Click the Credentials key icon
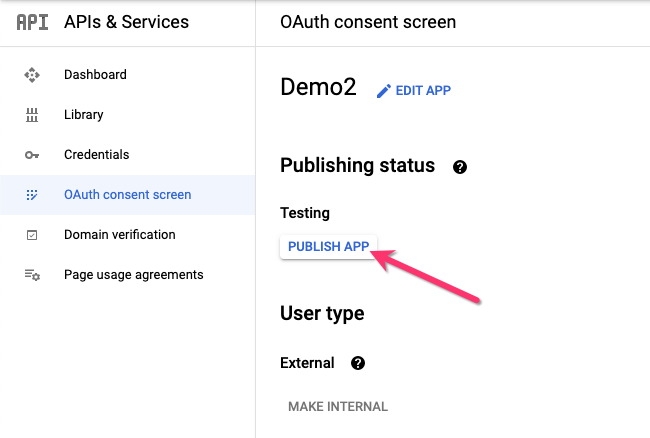The width and height of the screenshot is (650, 438). tap(32, 155)
